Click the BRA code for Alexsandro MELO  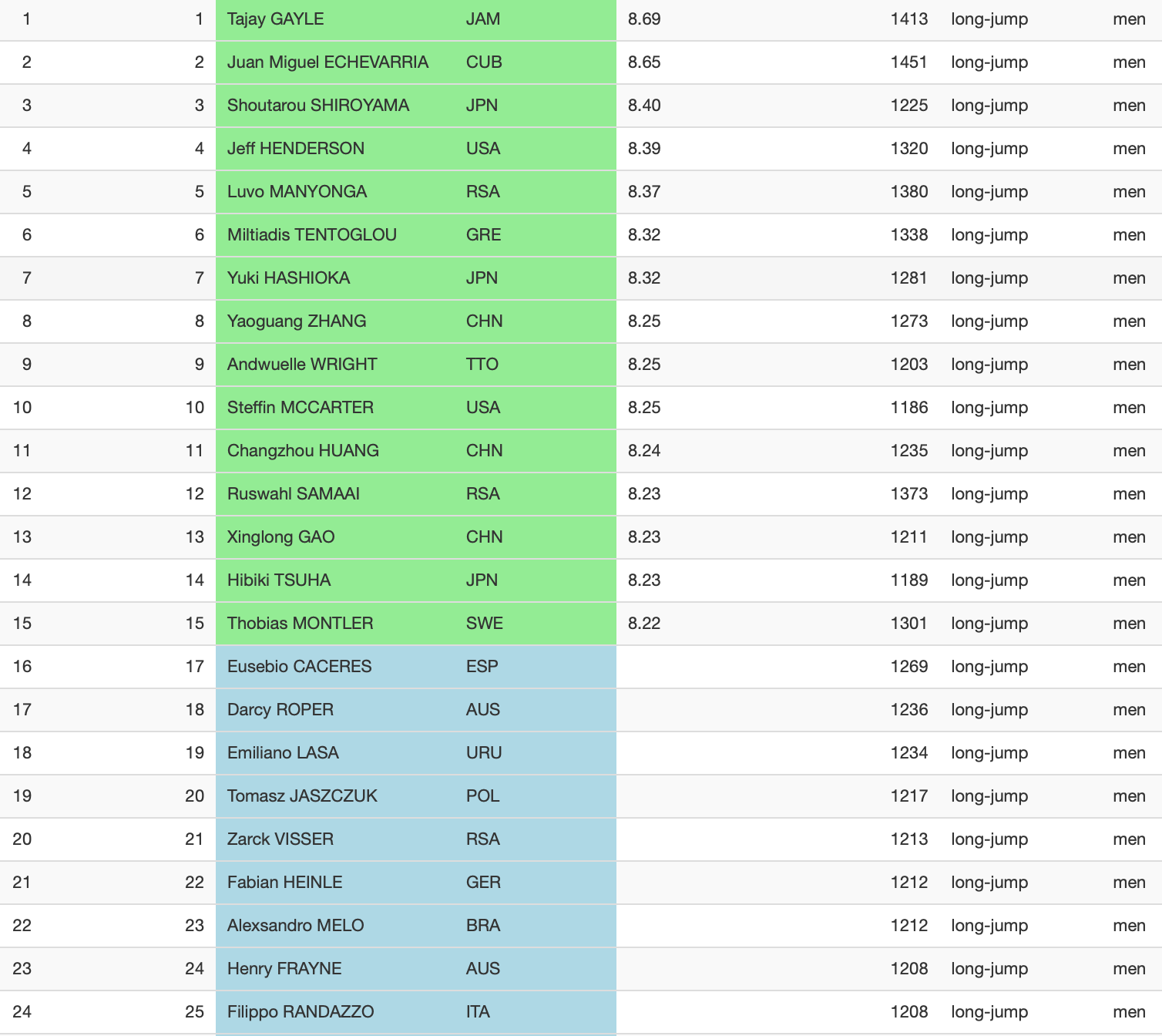[483, 926]
